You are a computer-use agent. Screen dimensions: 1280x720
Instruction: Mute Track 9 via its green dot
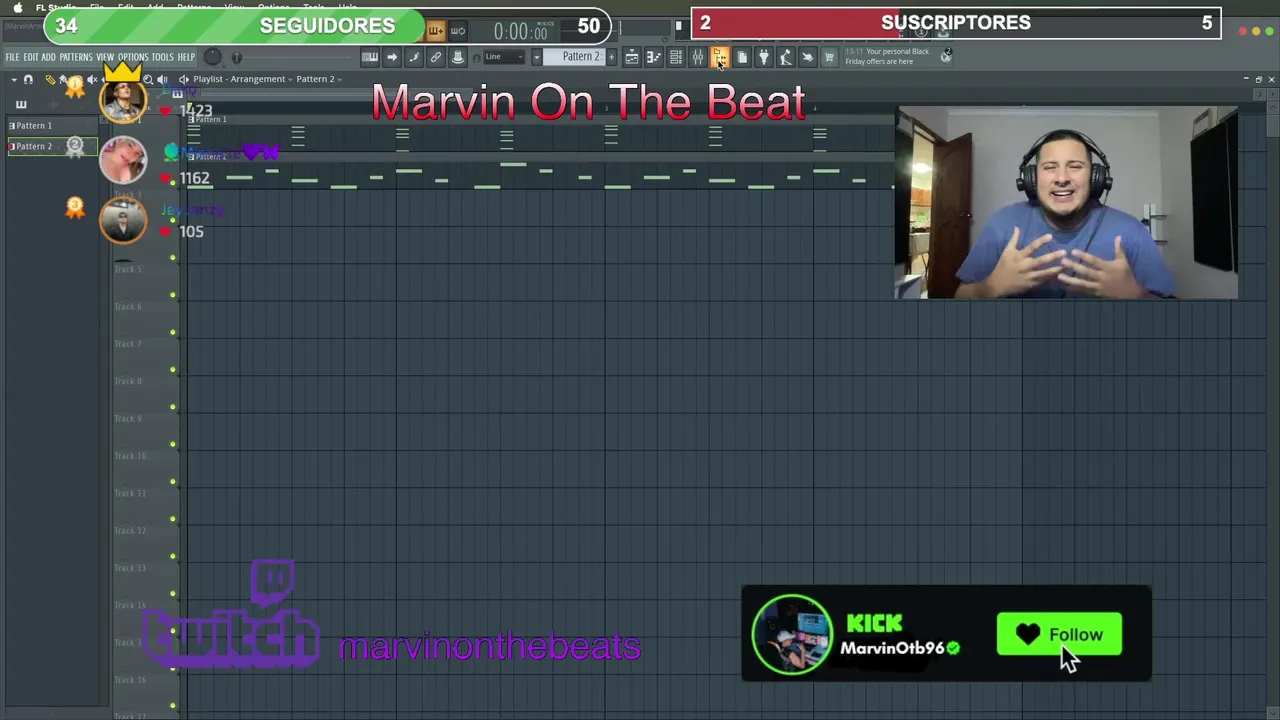(172, 444)
